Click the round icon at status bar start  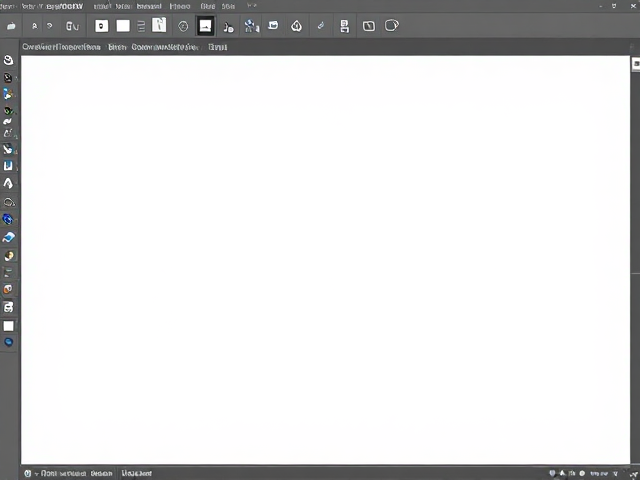27,473
